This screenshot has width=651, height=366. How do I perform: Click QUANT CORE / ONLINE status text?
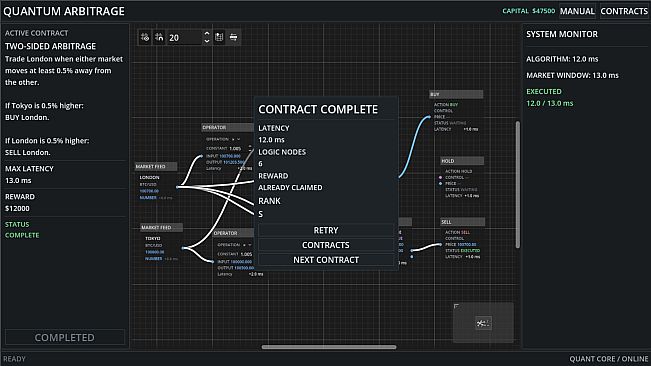coord(609,359)
